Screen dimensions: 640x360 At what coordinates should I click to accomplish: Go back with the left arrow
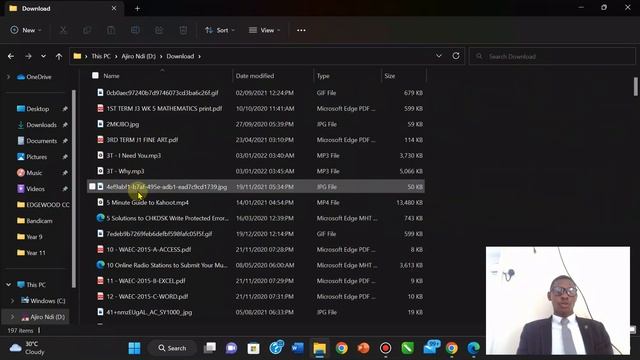(11, 56)
